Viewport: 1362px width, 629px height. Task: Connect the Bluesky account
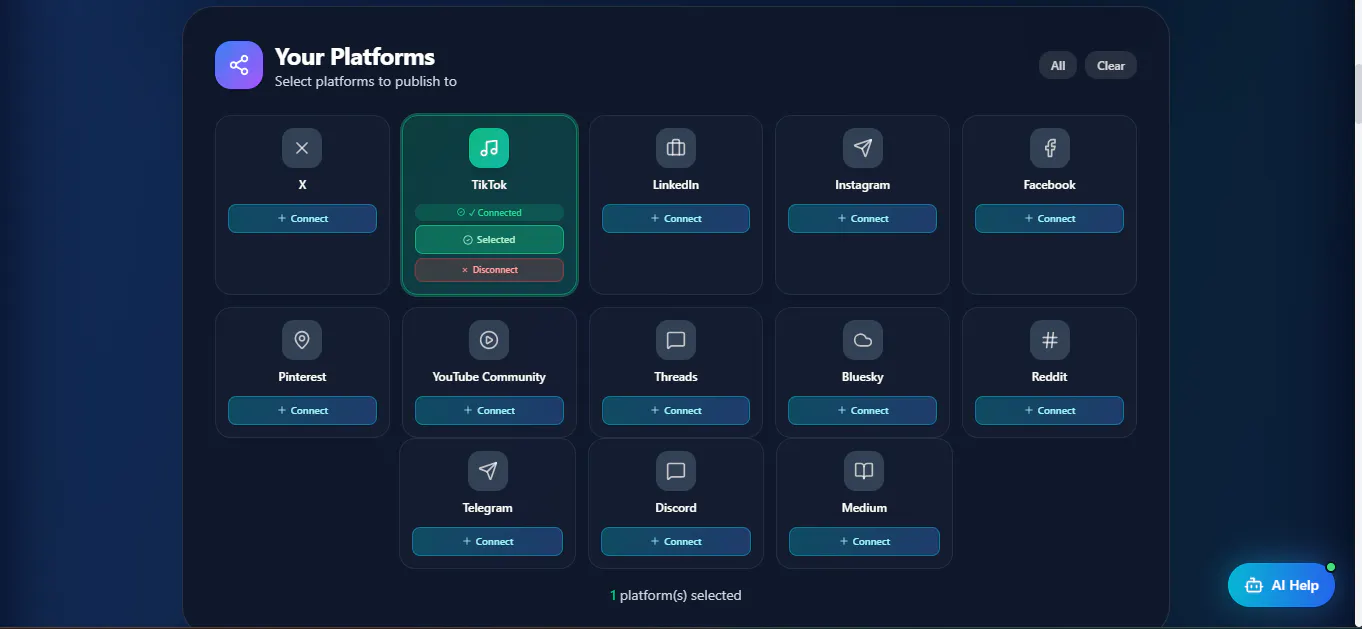pyautogui.click(x=863, y=410)
